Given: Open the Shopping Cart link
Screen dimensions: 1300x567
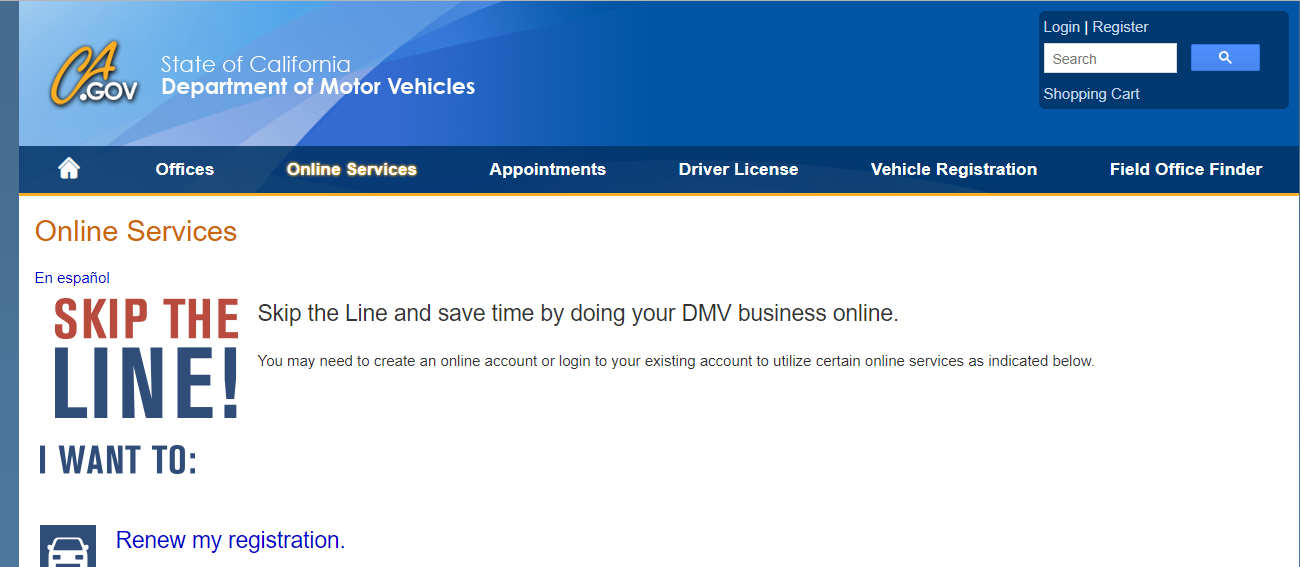Looking at the screenshot, I should (x=1092, y=94).
